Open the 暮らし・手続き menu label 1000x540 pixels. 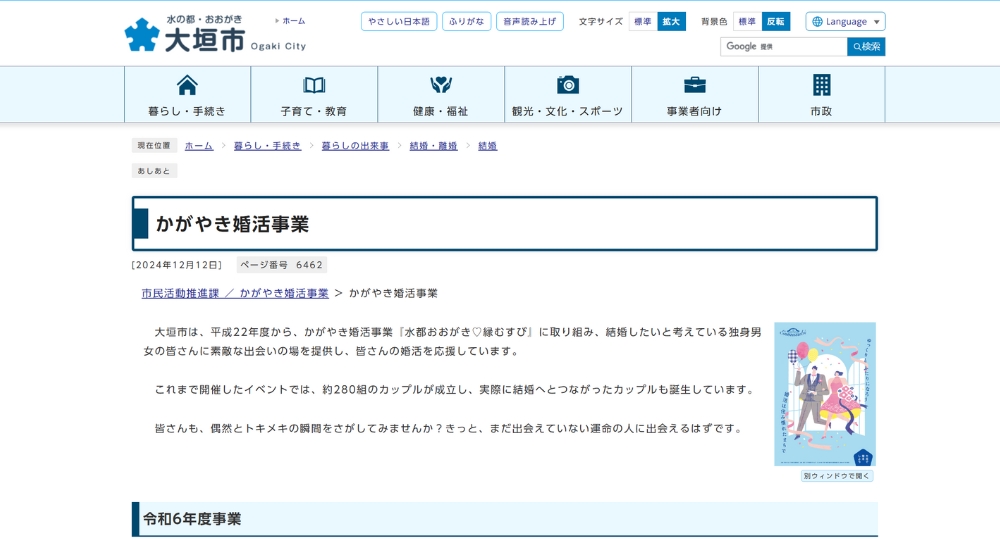point(187,111)
